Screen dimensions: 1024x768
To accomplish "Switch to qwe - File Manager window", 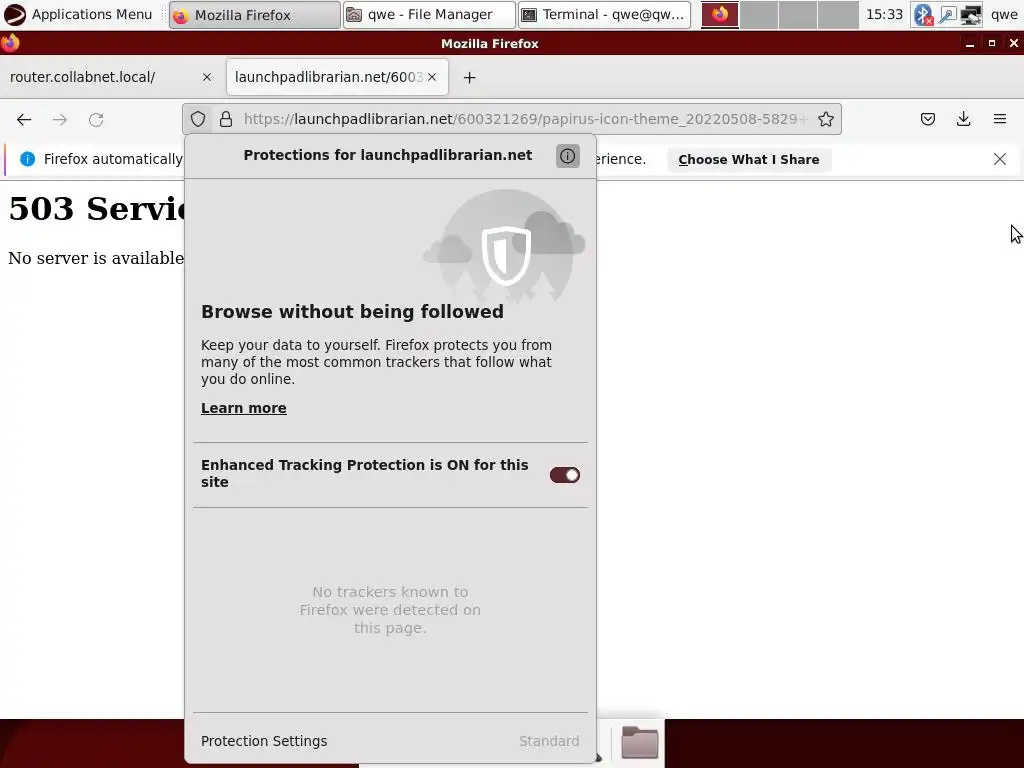I will click(429, 15).
